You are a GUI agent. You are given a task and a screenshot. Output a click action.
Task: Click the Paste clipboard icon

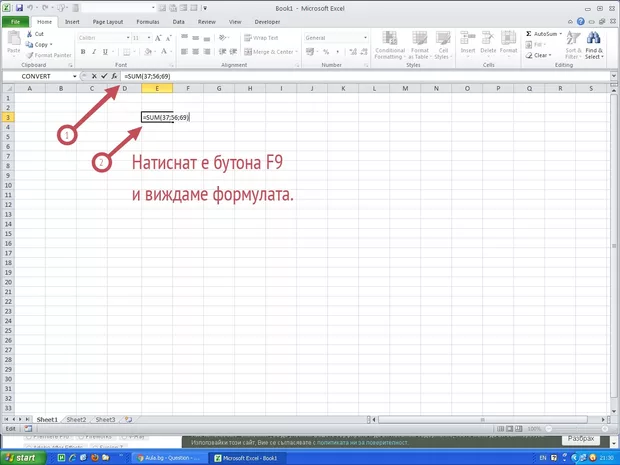[14, 38]
